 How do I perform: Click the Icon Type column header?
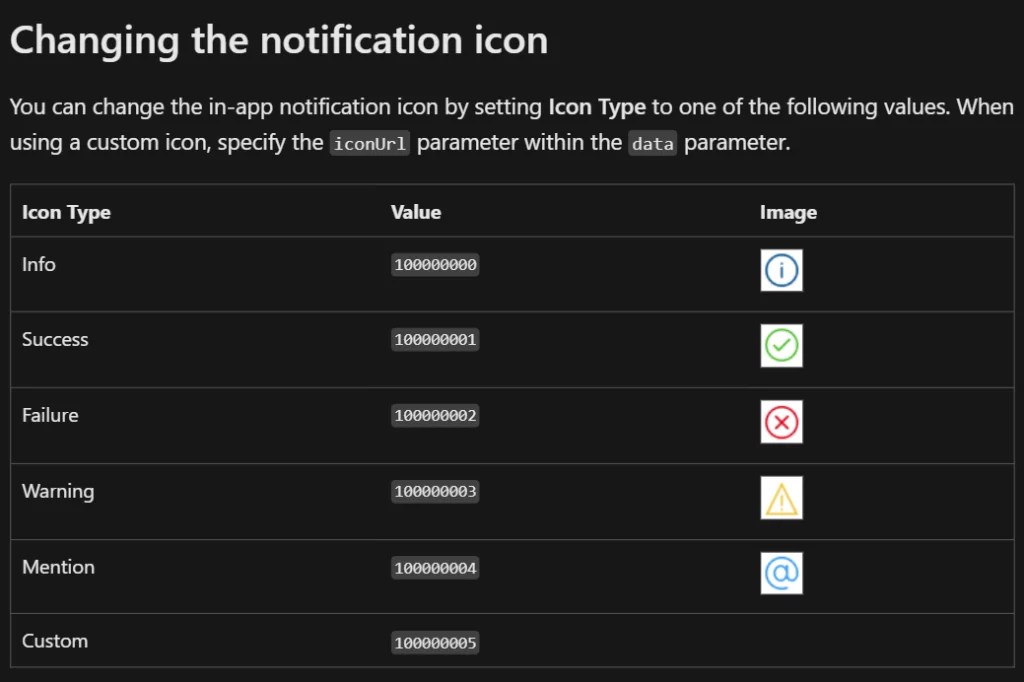(x=66, y=212)
